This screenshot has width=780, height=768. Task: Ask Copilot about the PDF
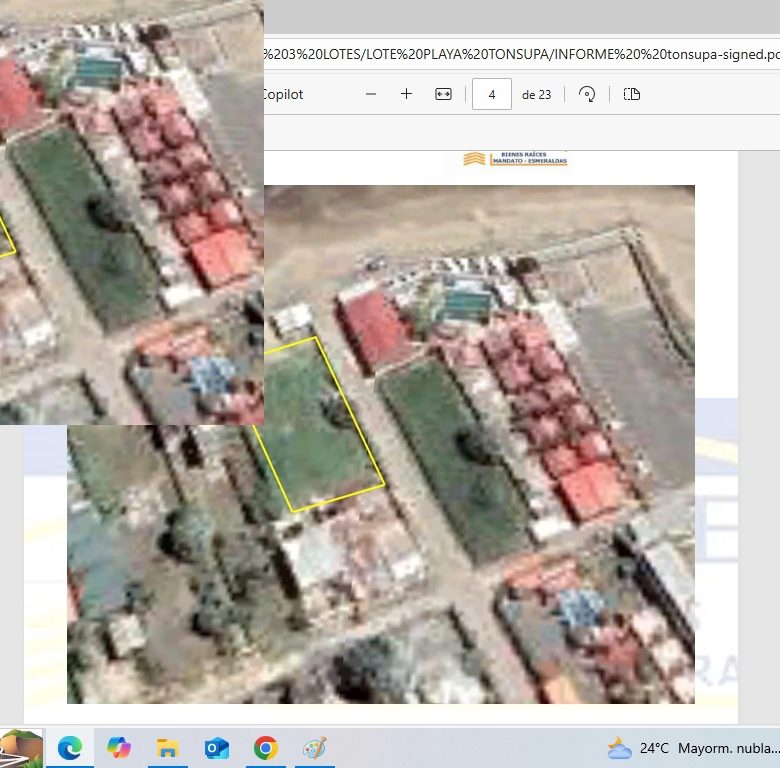pyautogui.click(x=282, y=94)
